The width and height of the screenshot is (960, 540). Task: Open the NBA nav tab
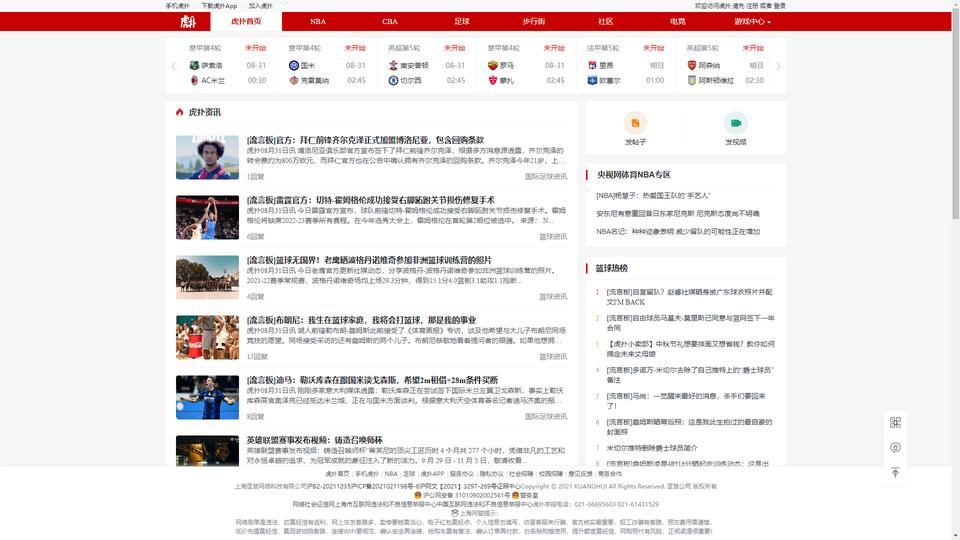[x=318, y=21]
